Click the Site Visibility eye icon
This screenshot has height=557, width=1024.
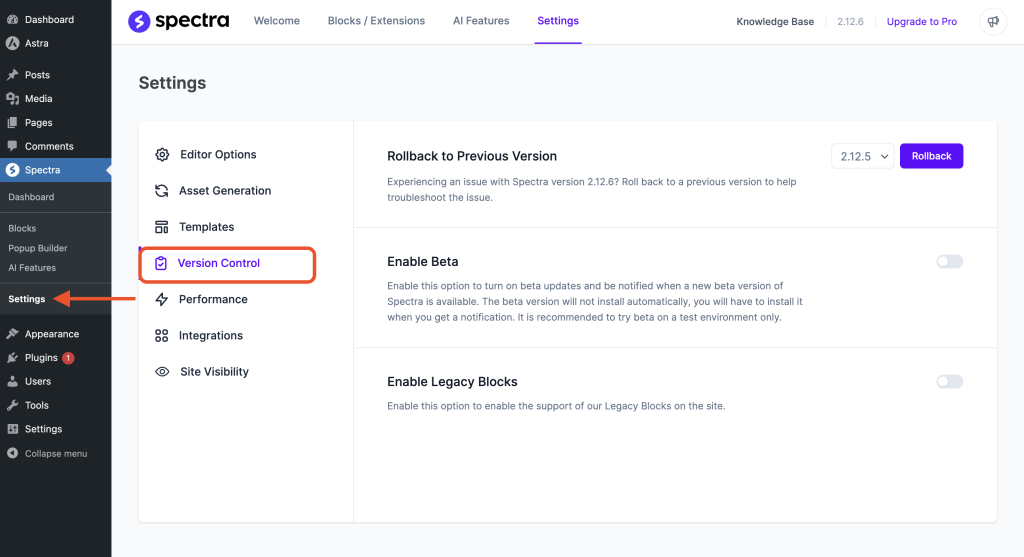[162, 372]
